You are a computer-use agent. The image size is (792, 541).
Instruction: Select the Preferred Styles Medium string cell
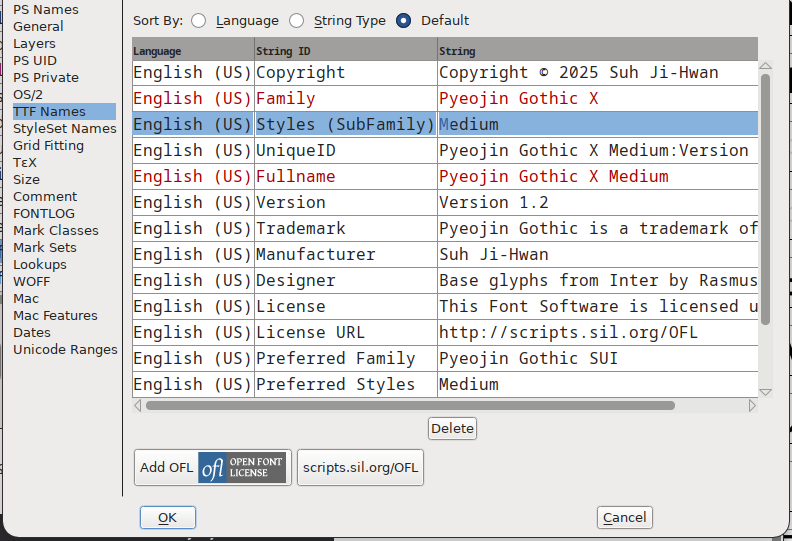tap(598, 384)
